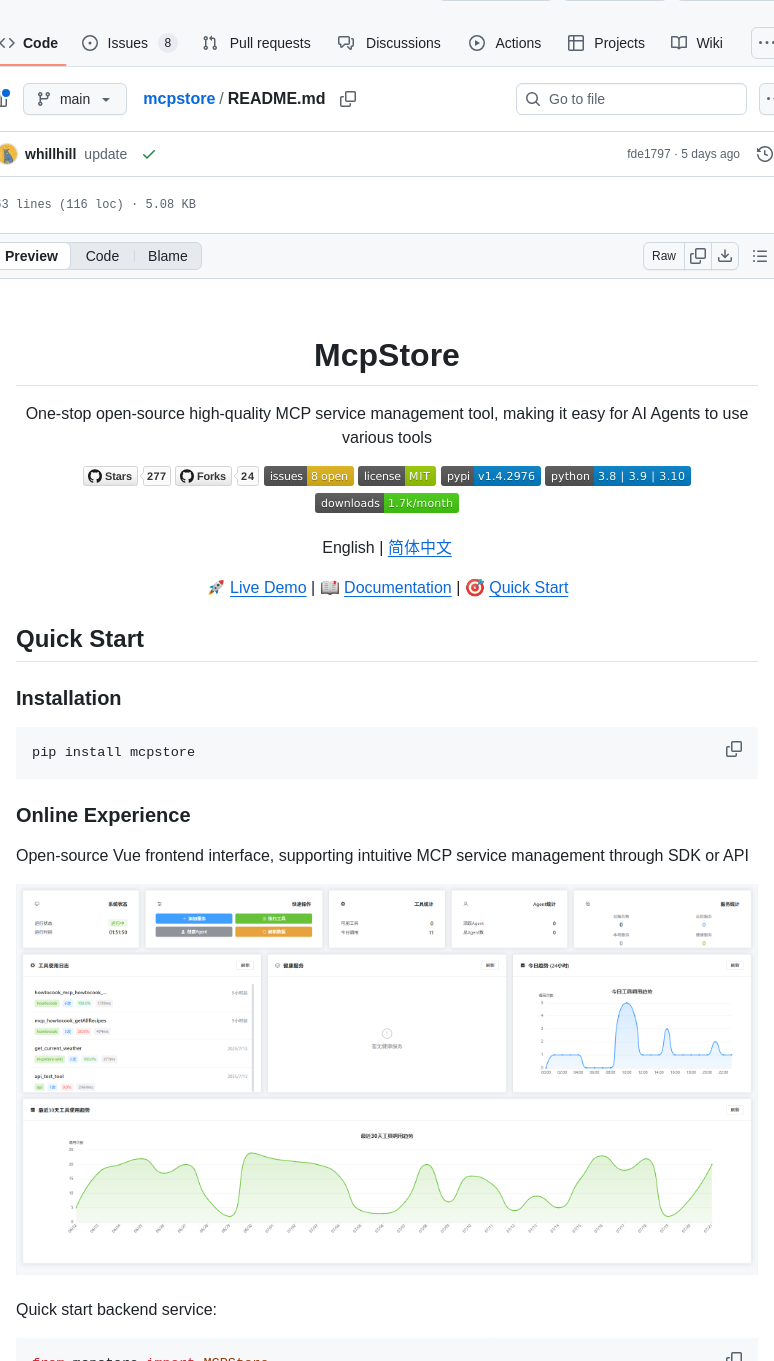Viewport: 774px width, 1361px height.
Task: Open the main branch selector
Action: coord(75,98)
